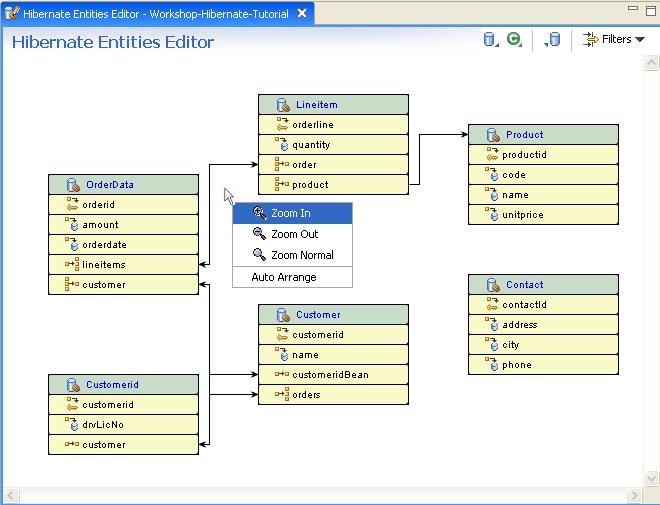Choose Zoom Out in context menu
660x505 pixels.
click(292, 234)
